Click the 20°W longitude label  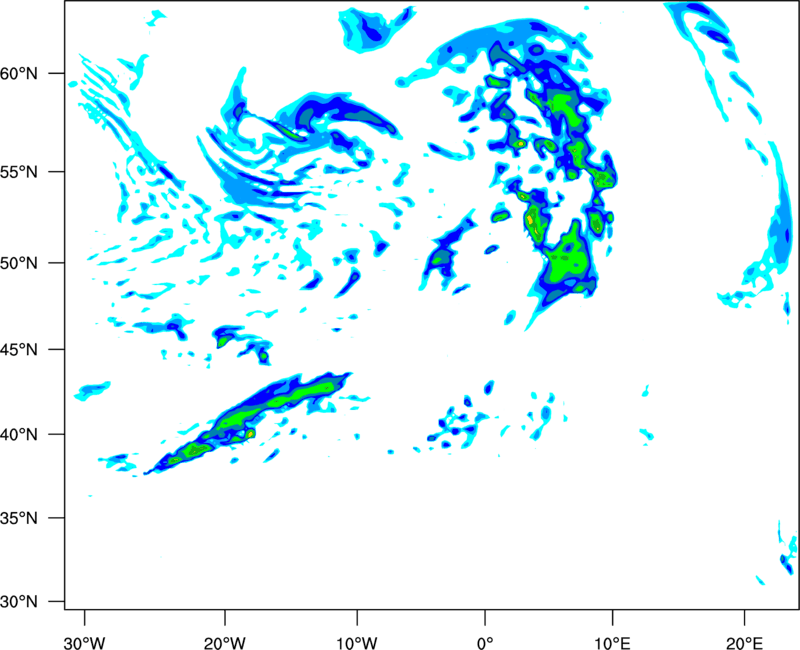225,643
